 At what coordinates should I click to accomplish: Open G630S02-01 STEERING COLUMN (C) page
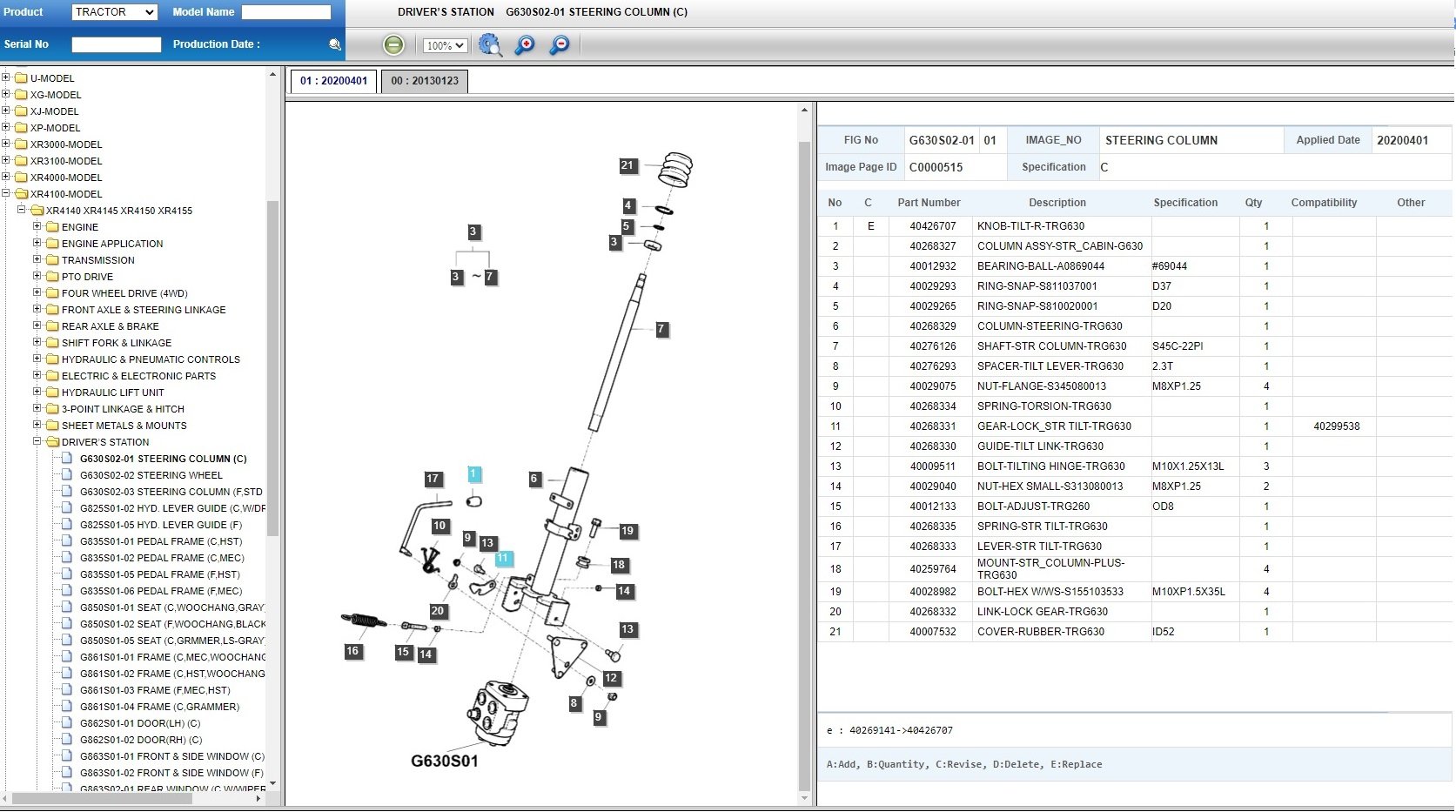pyautogui.click(x=164, y=459)
